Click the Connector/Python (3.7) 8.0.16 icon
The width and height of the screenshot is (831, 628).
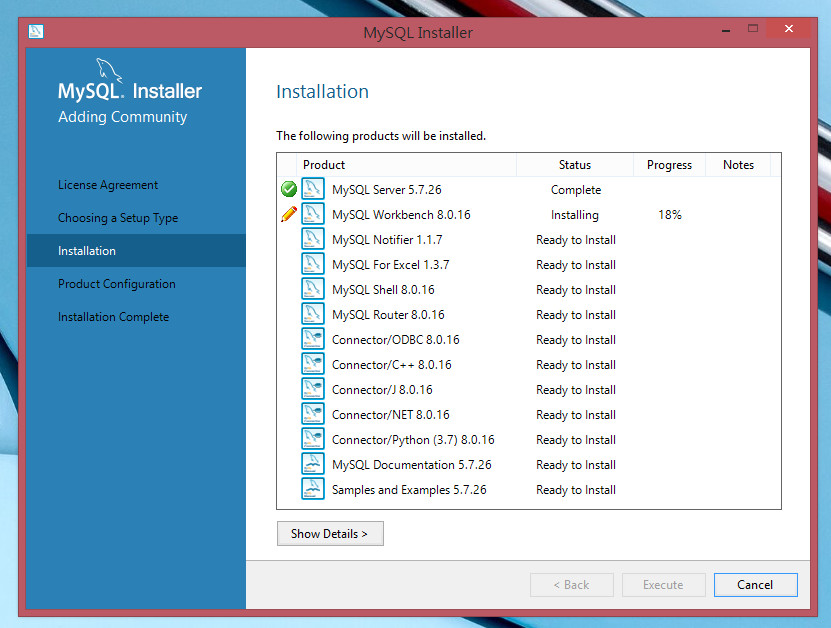(313, 439)
